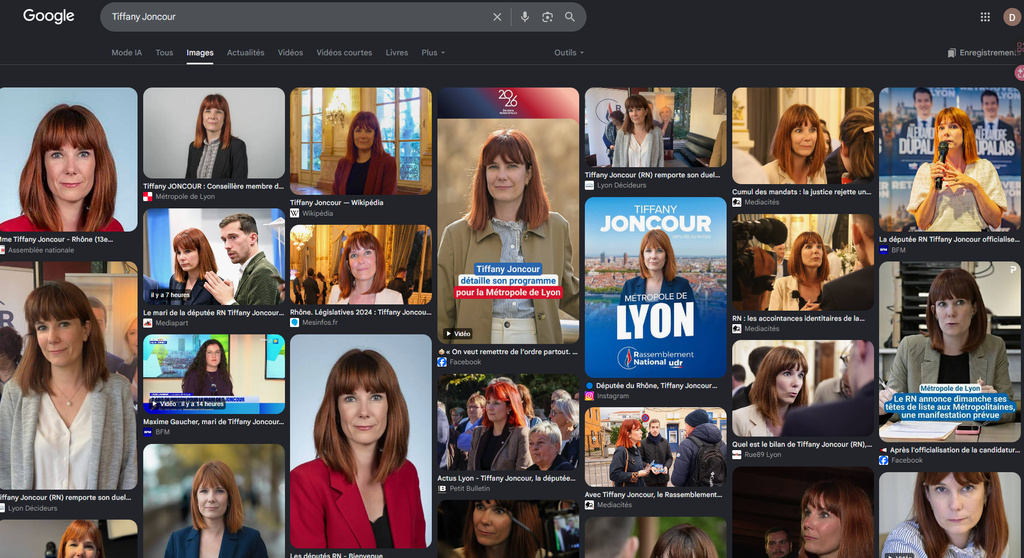
Task: Open BFM video thumbnail Maxime Gaucher
Action: point(214,374)
